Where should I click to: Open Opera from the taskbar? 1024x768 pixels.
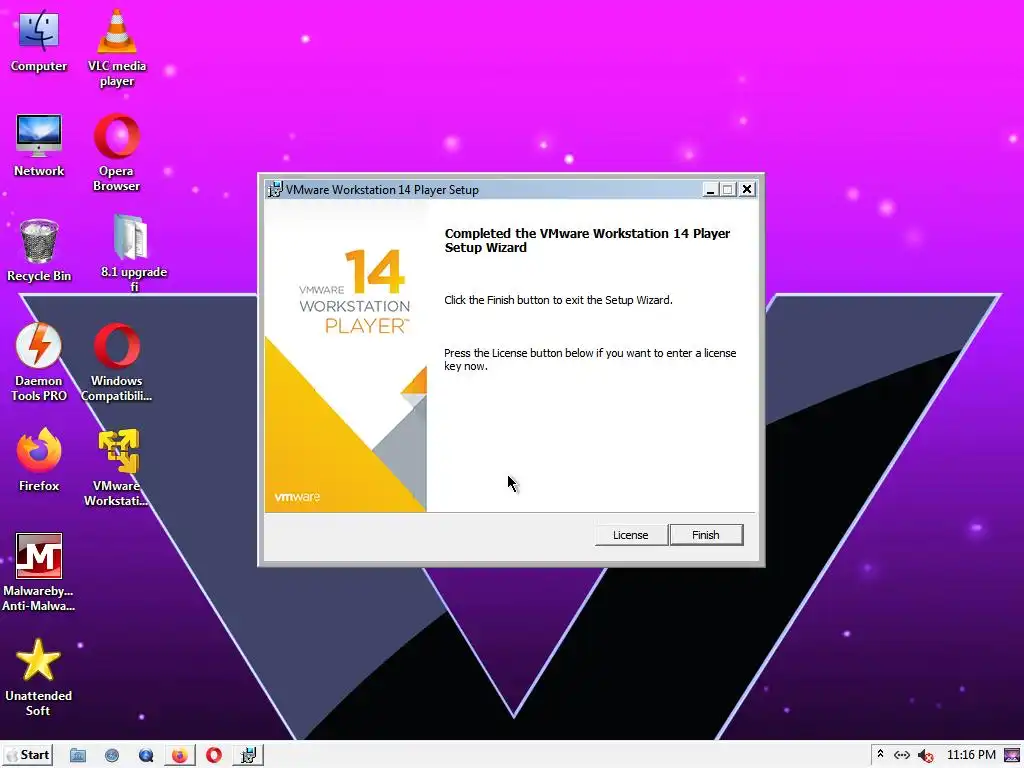(x=214, y=756)
